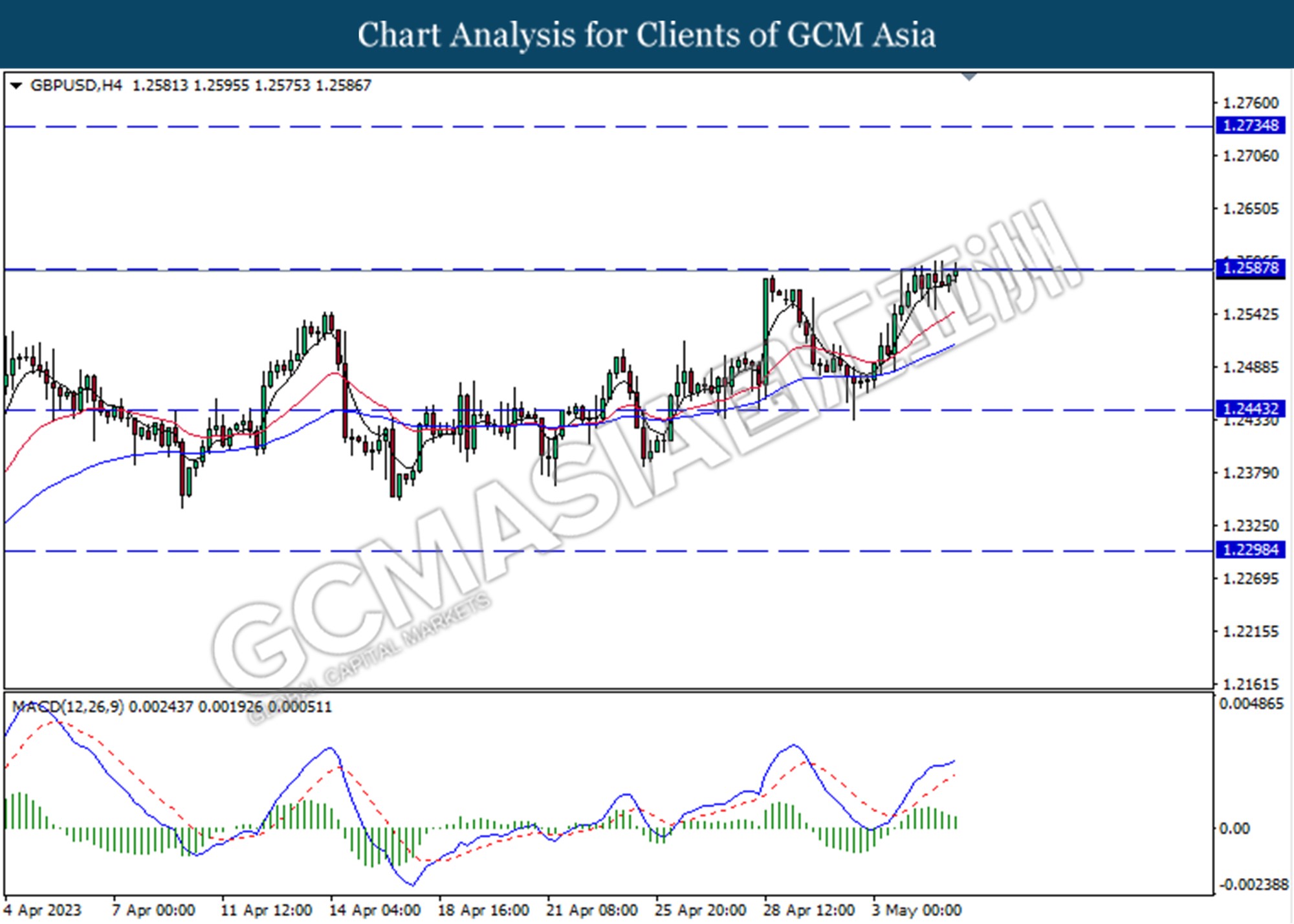Click the 1.24885 price axis value
The height and width of the screenshot is (924, 1294).
point(1250,368)
